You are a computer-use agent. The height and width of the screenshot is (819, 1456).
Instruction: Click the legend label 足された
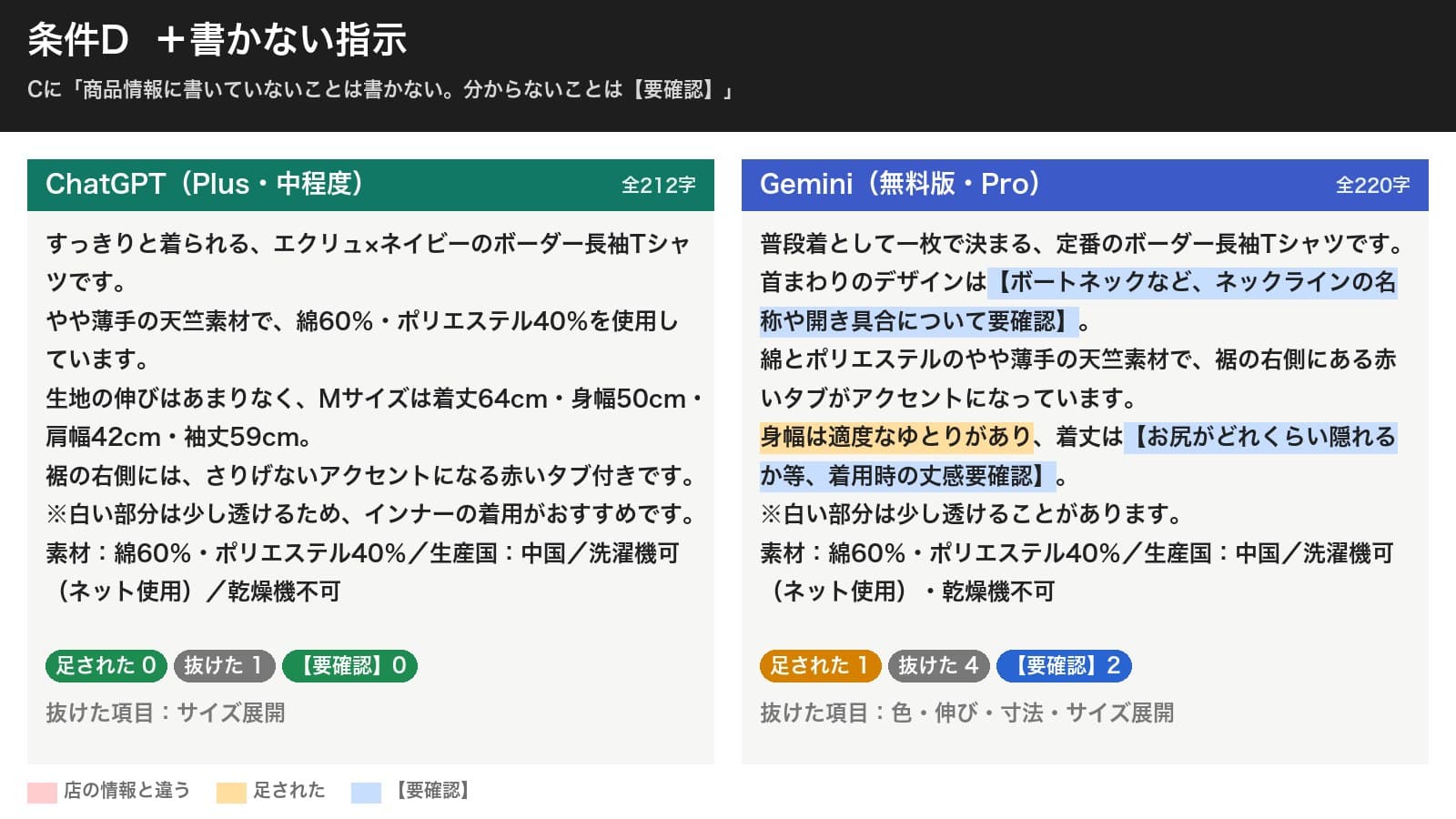point(288,791)
